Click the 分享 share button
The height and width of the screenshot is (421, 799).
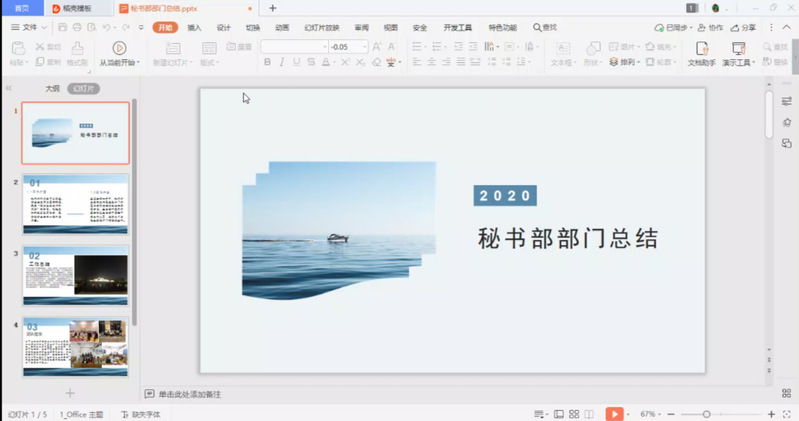pyautogui.click(x=743, y=28)
